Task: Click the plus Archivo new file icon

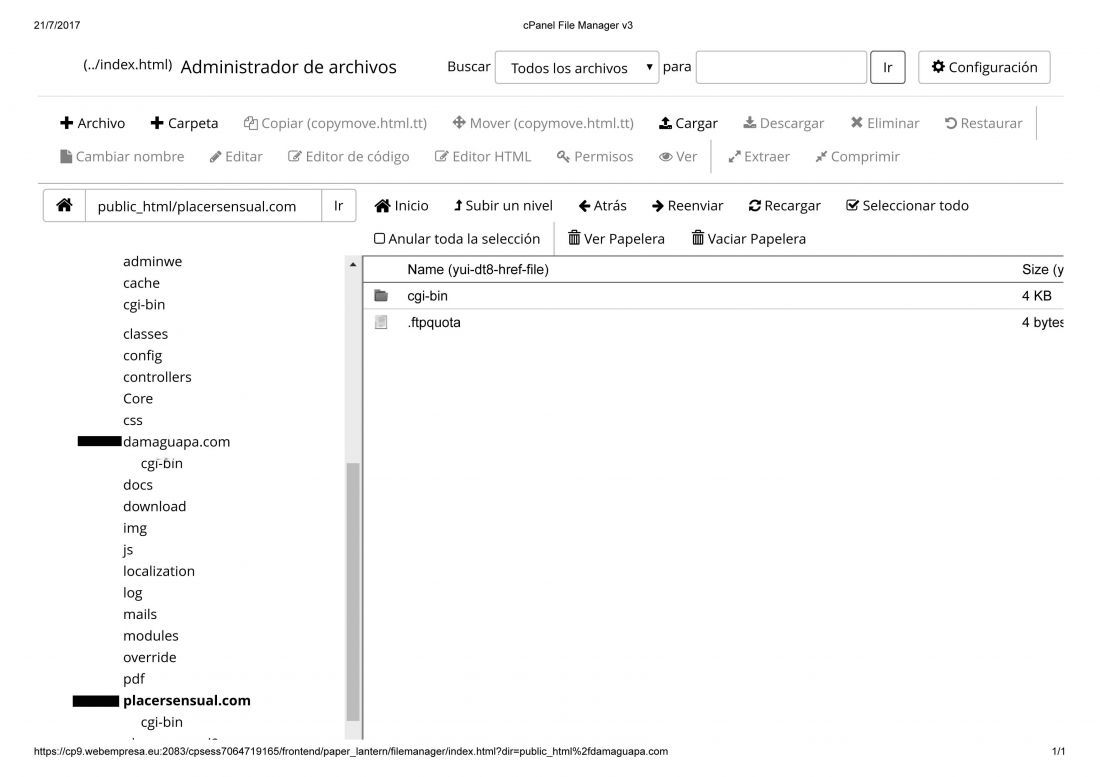Action: pos(67,123)
